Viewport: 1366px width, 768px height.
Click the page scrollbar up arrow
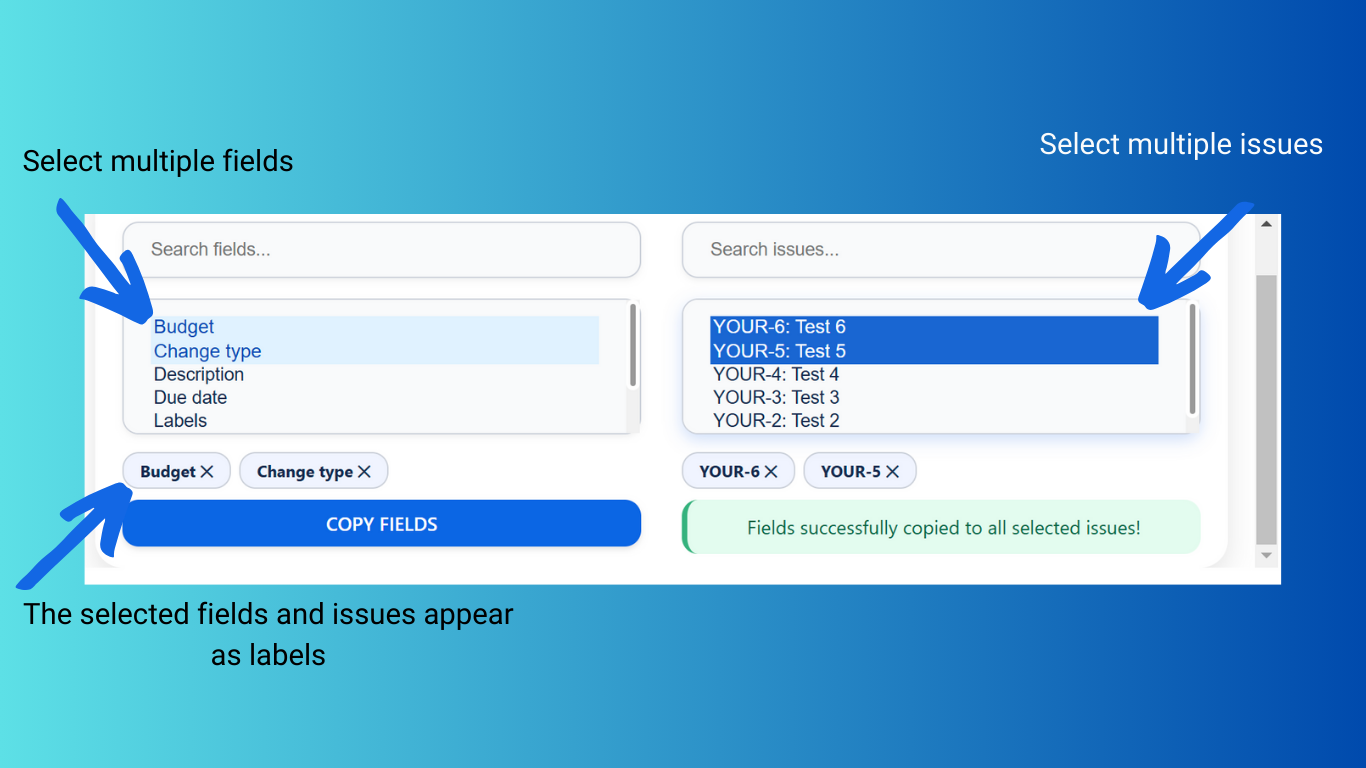click(x=1266, y=224)
